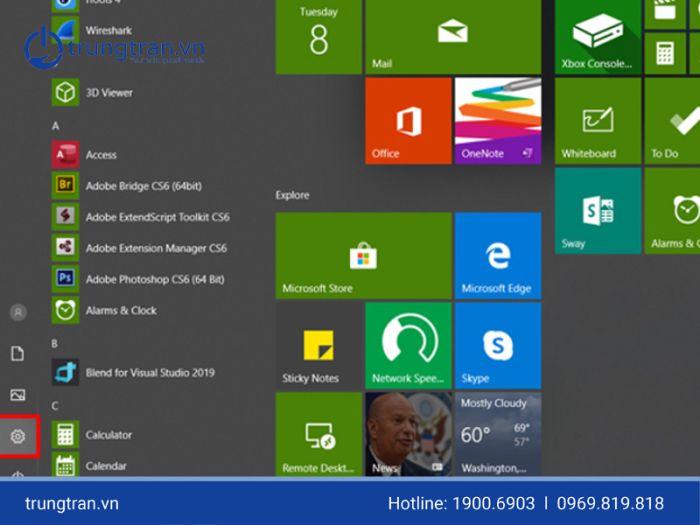Image resolution: width=700 pixels, height=525 pixels.
Task: Open the Office tile
Action: pos(407,121)
